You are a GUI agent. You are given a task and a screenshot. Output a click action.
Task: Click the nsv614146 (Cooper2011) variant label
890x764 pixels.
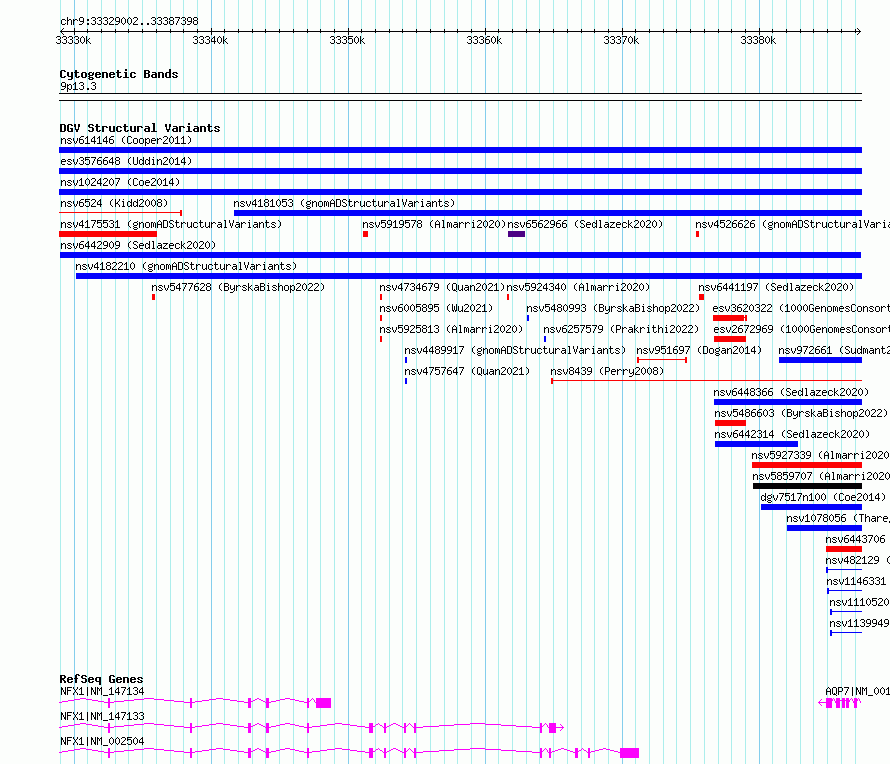(x=126, y=140)
